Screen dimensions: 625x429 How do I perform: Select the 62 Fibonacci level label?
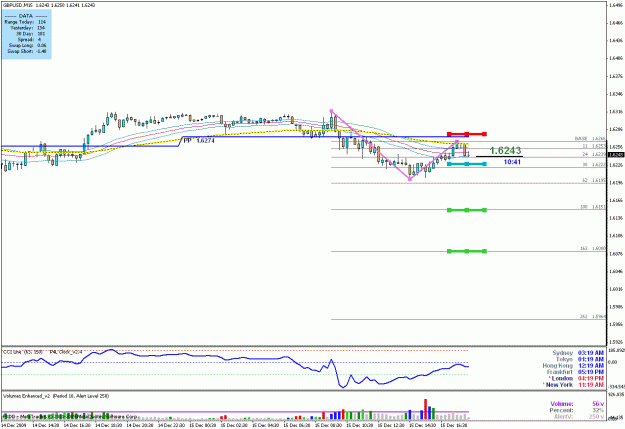pyautogui.click(x=594, y=181)
